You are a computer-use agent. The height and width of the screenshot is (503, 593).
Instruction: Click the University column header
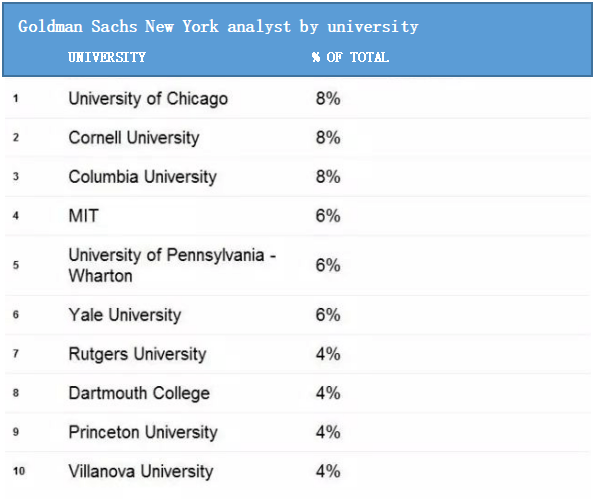[107, 57]
